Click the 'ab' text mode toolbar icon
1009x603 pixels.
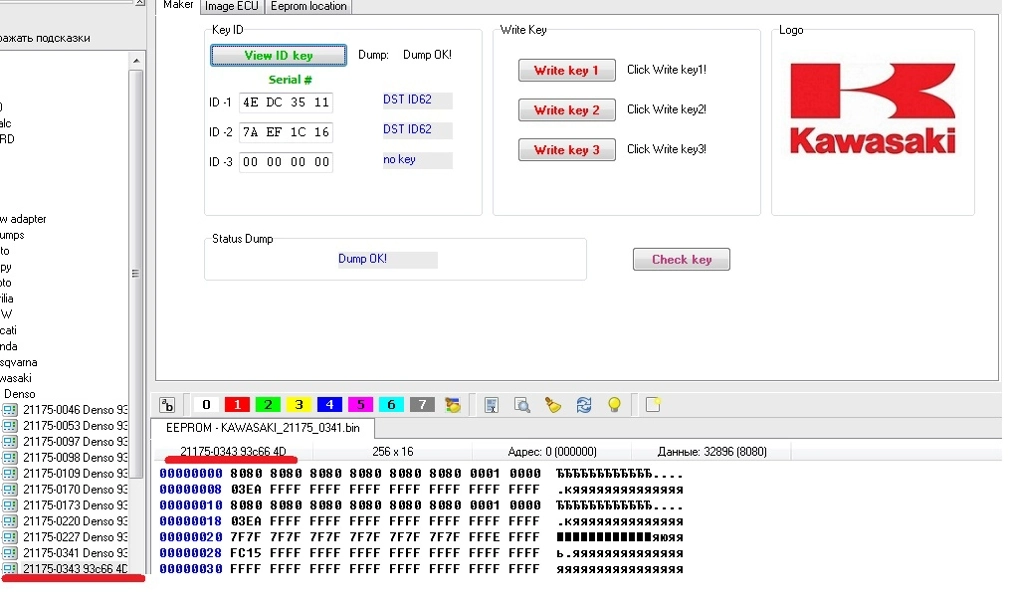tap(167, 405)
